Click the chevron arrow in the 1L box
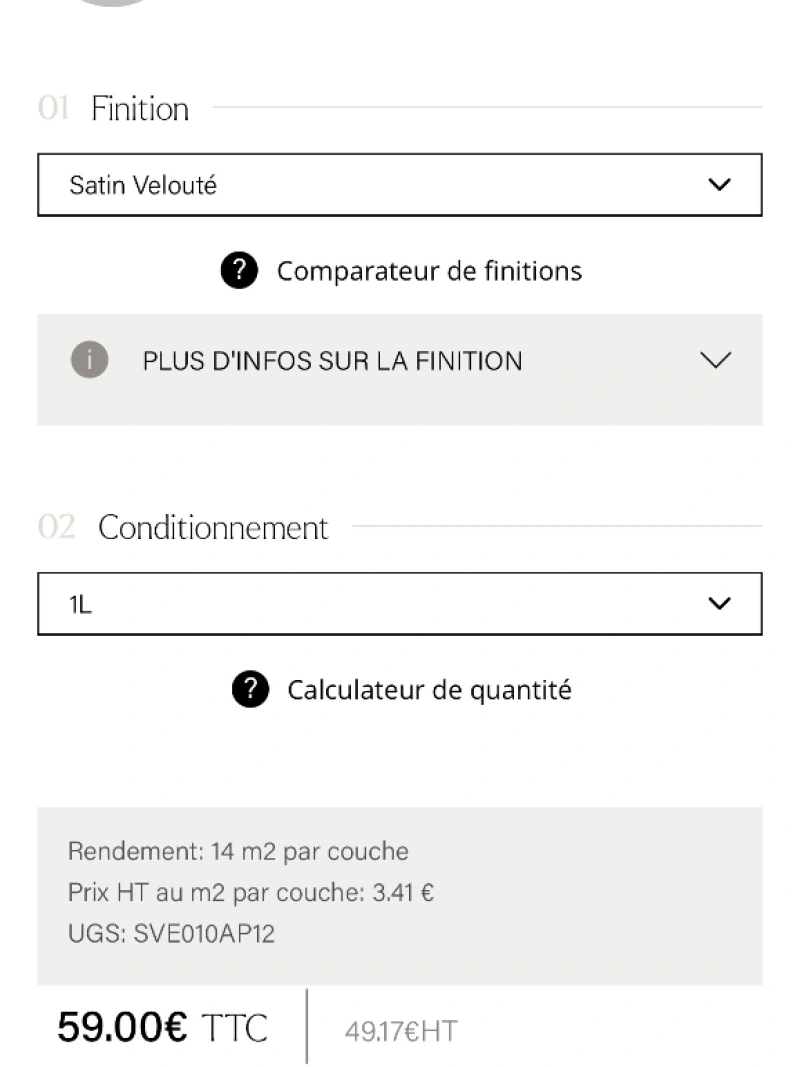This screenshot has height=1067, width=800. [719, 604]
